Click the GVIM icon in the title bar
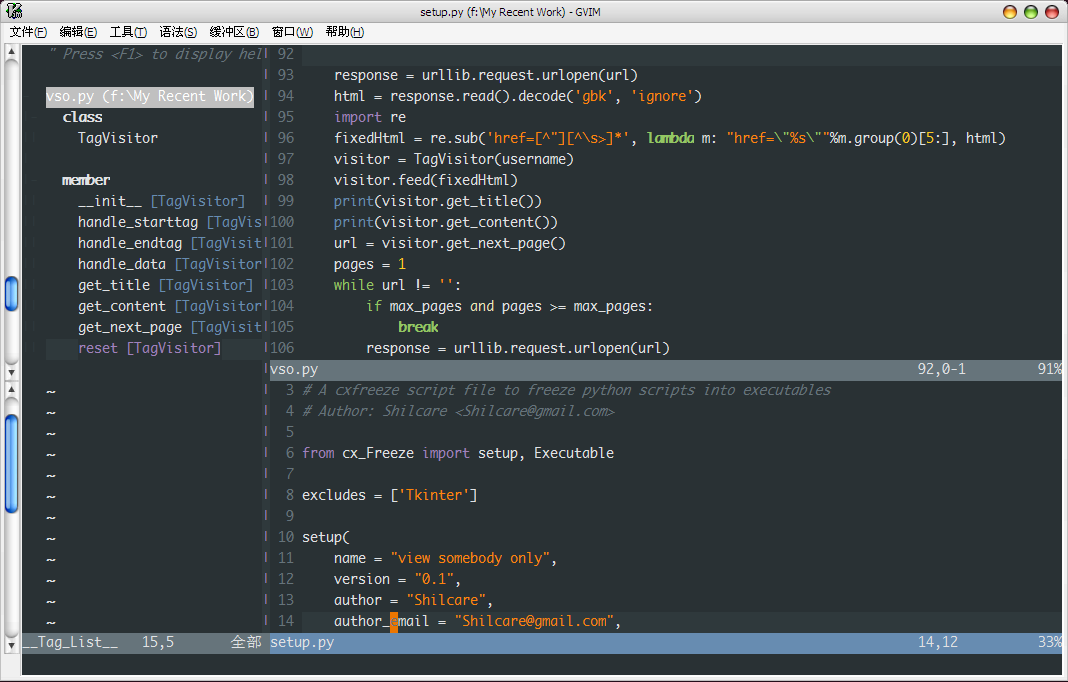Image resolution: width=1068 pixels, height=682 pixels. (13, 12)
